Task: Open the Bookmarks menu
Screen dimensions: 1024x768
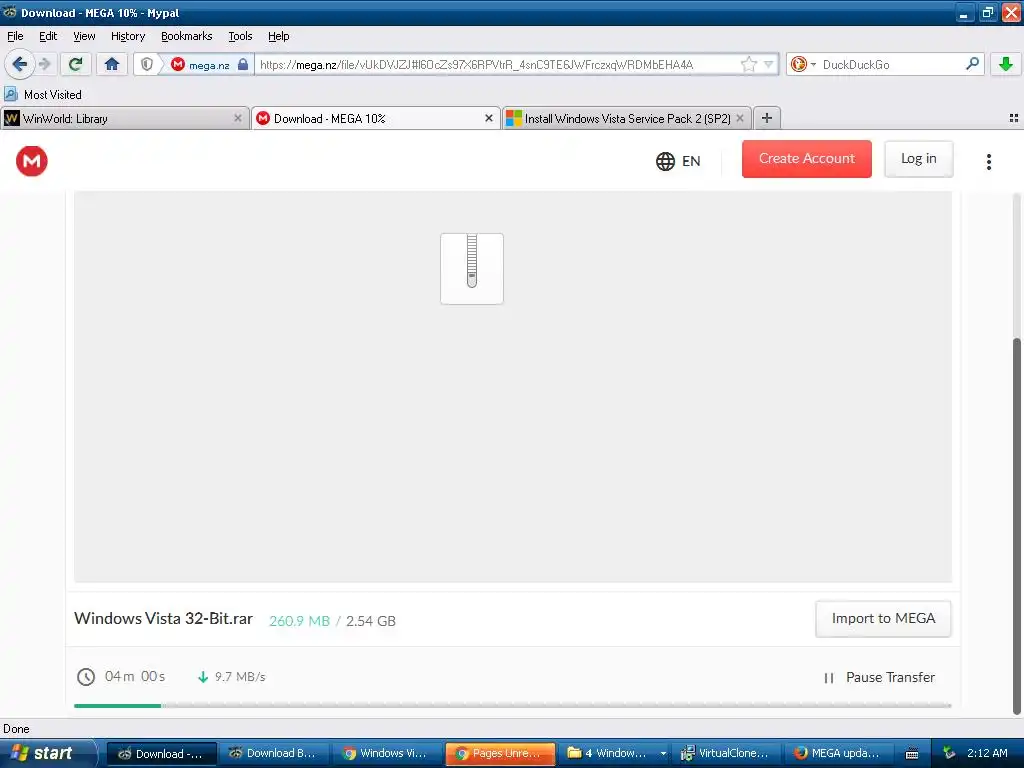Action: [186, 36]
